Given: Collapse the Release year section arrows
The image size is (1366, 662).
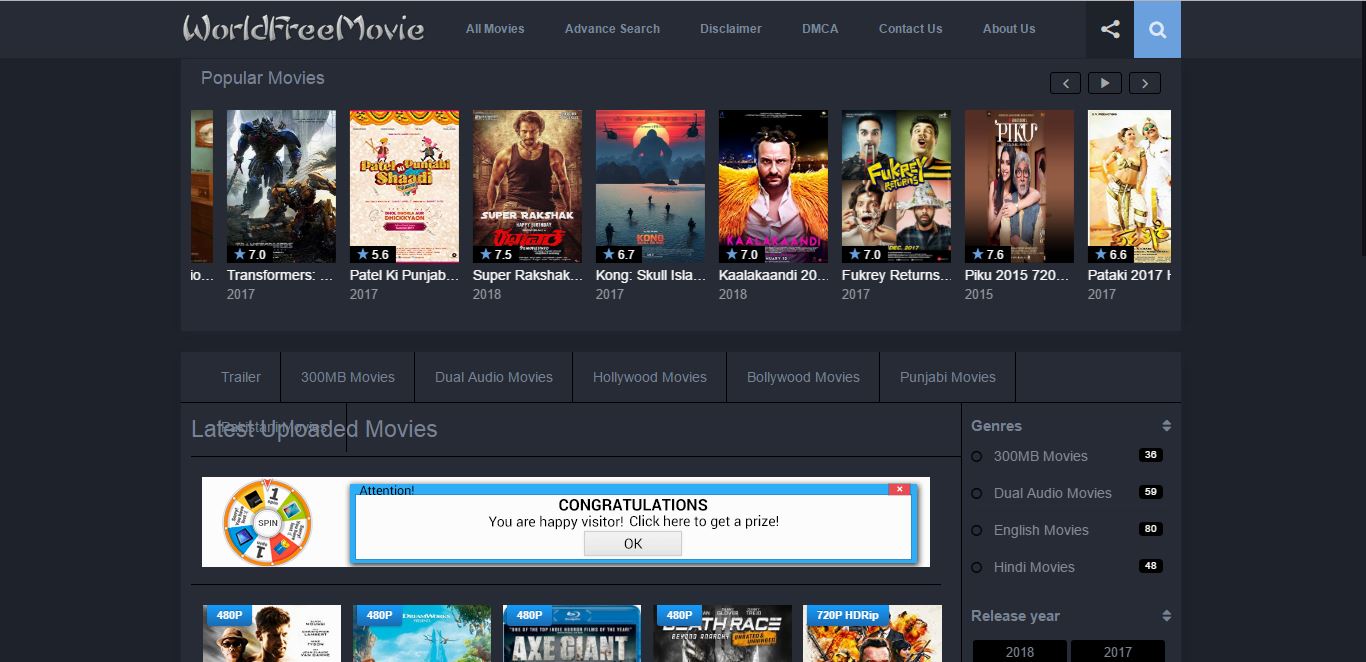Looking at the screenshot, I should point(1166,616).
